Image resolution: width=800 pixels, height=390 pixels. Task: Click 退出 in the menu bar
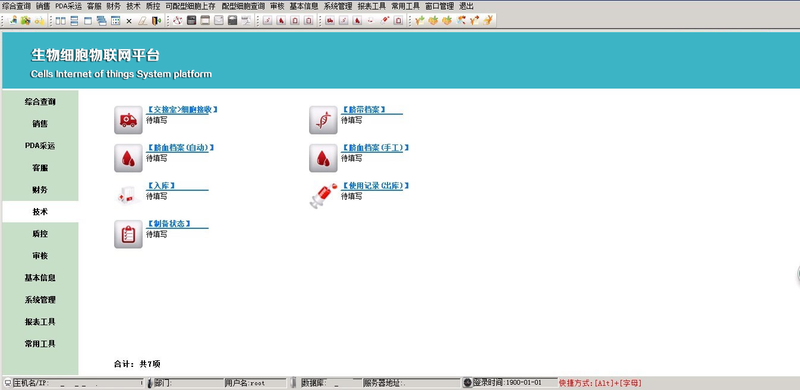[x=466, y=6]
